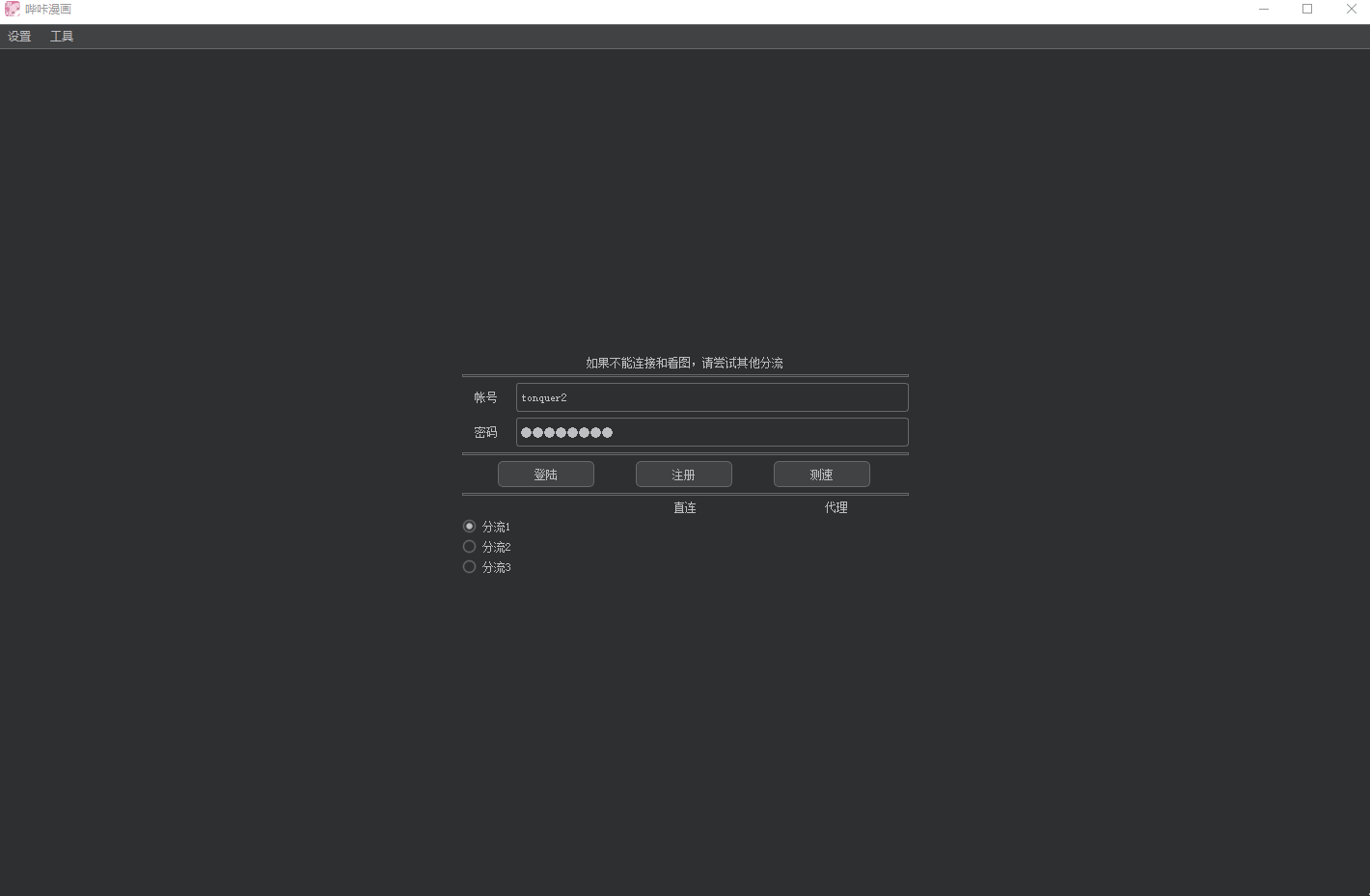Select the 分流2 radio option
Image resolution: width=1370 pixels, height=896 pixels.
point(486,547)
